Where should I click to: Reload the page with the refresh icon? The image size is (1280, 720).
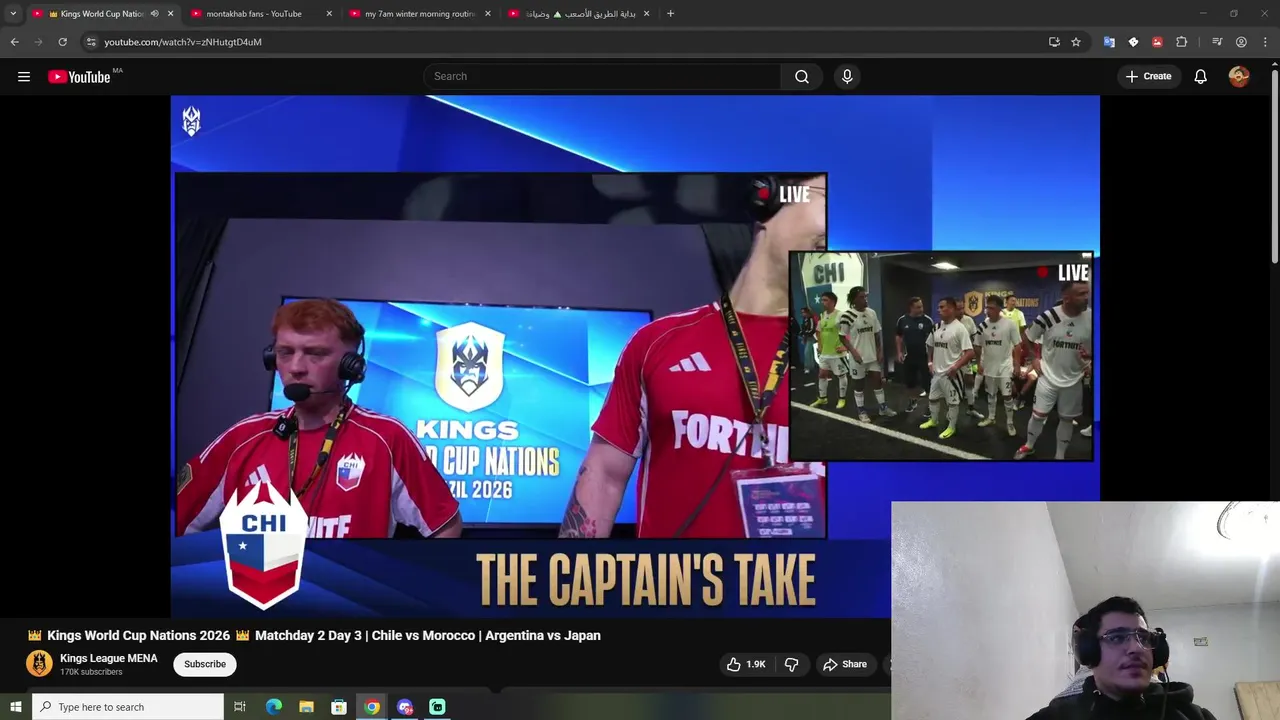(x=62, y=42)
